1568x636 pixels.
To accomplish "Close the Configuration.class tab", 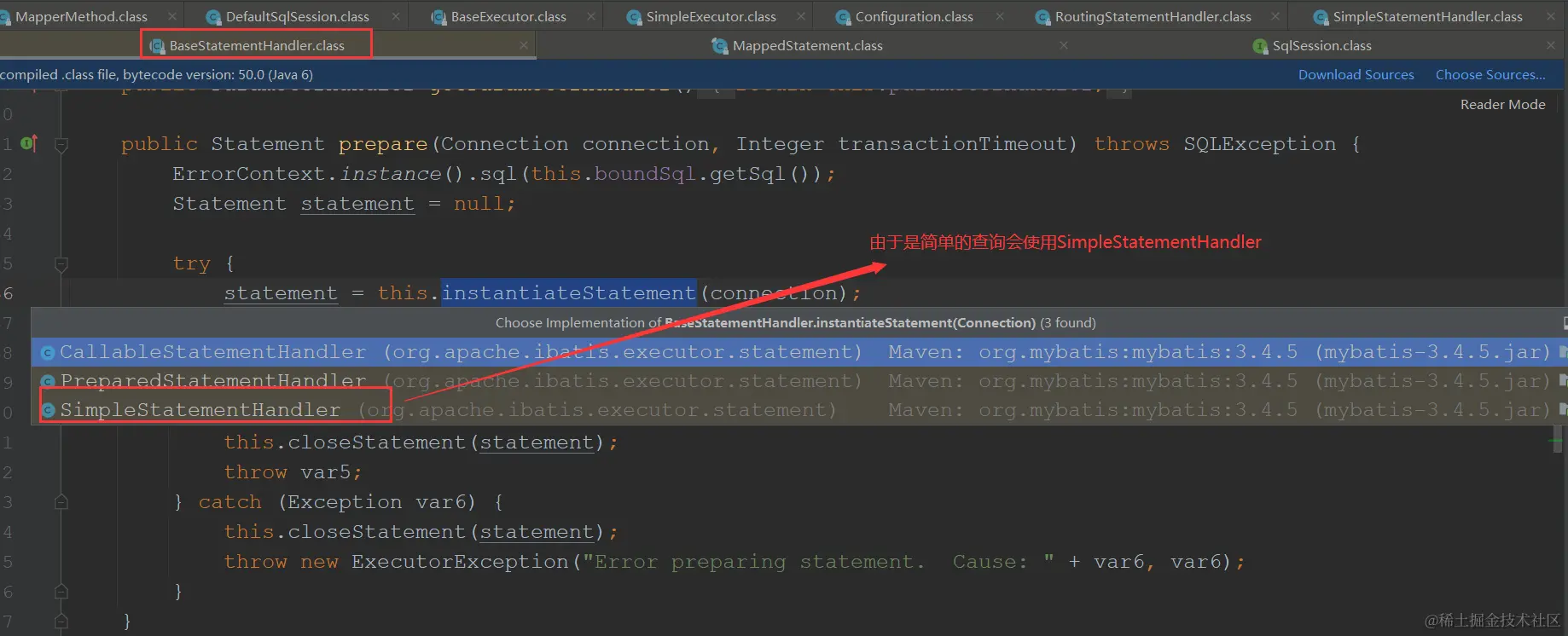I will coord(1000,16).
